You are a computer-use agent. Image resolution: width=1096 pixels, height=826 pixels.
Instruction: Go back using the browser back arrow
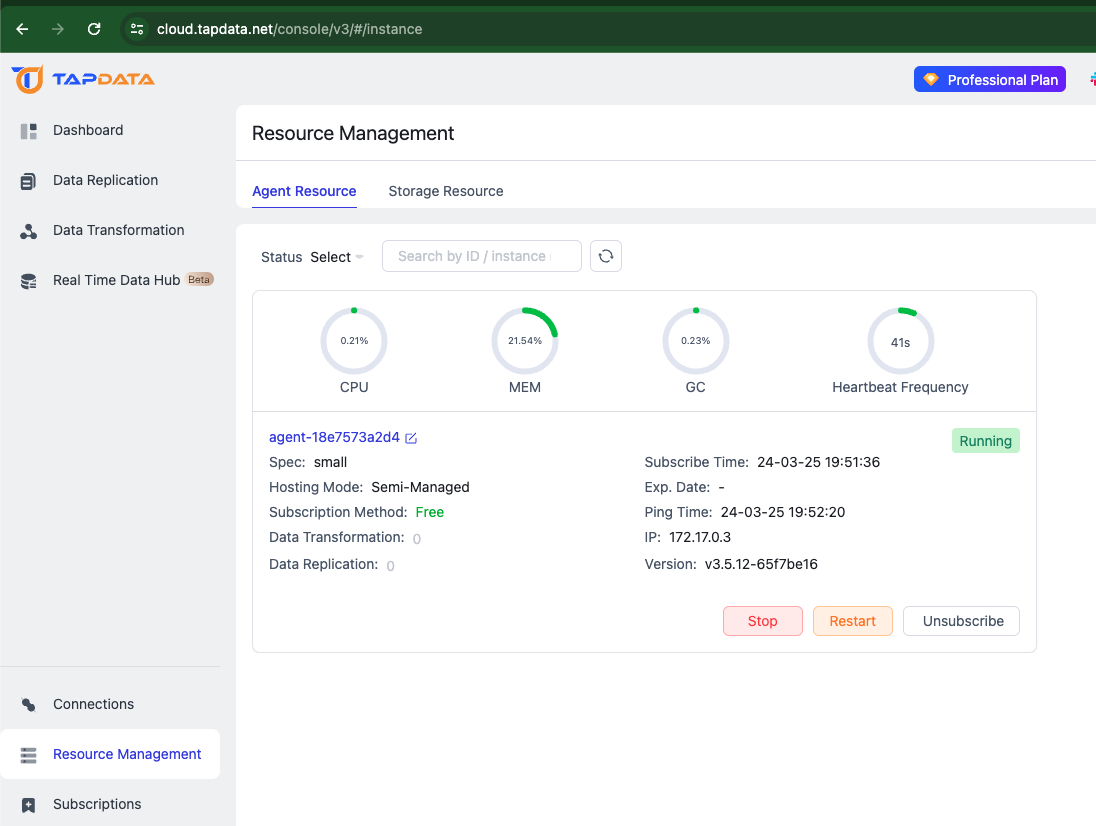[x=22, y=29]
